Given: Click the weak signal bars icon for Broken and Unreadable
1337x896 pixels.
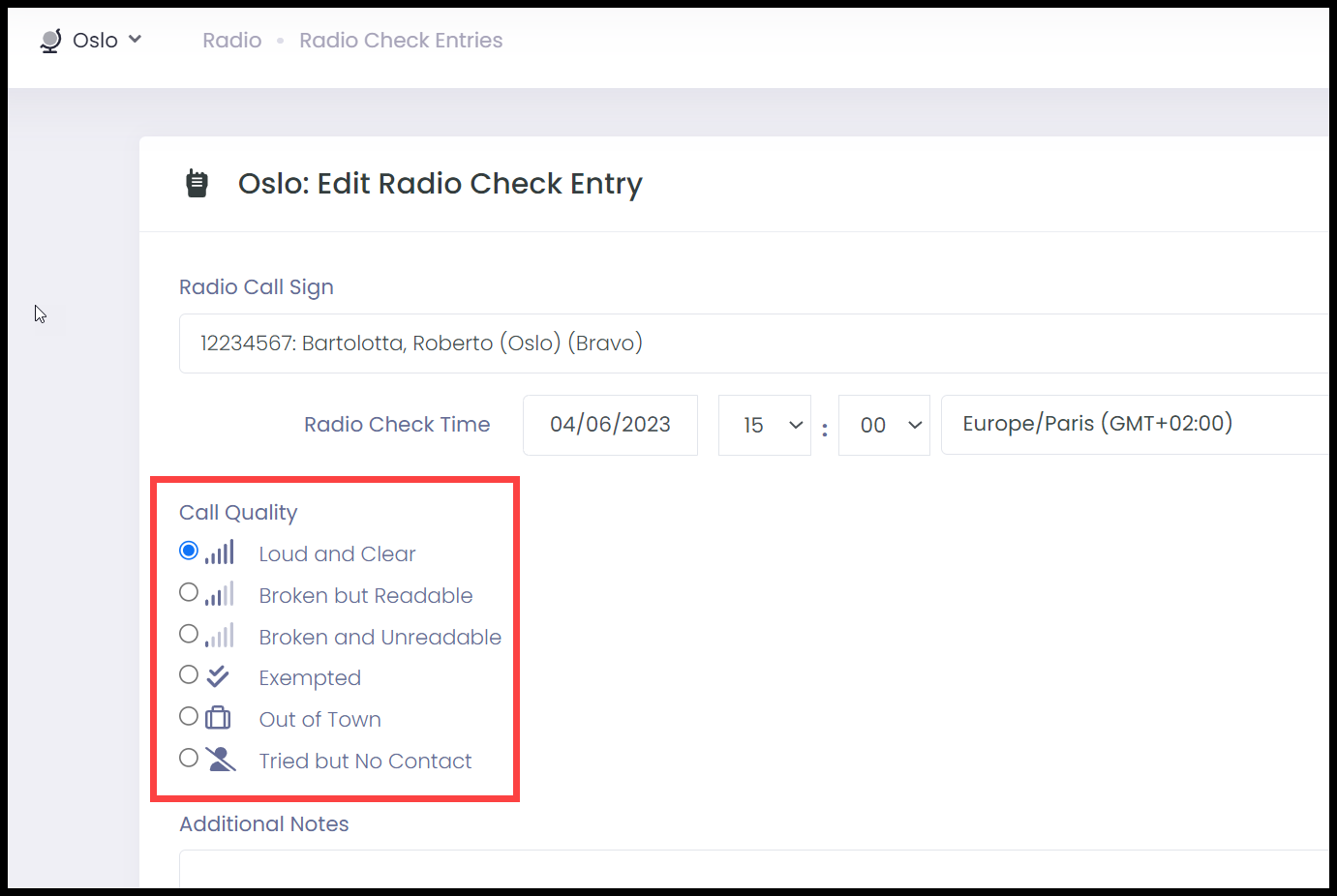Looking at the screenshot, I should (220, 636).
